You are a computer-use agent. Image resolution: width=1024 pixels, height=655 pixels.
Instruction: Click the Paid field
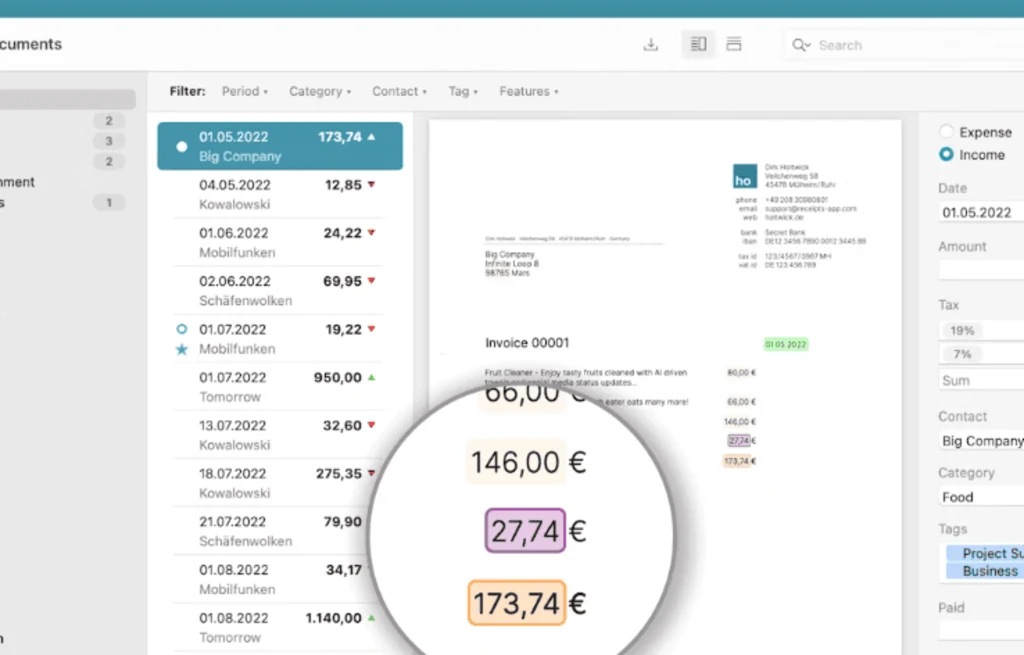[981, 630]
